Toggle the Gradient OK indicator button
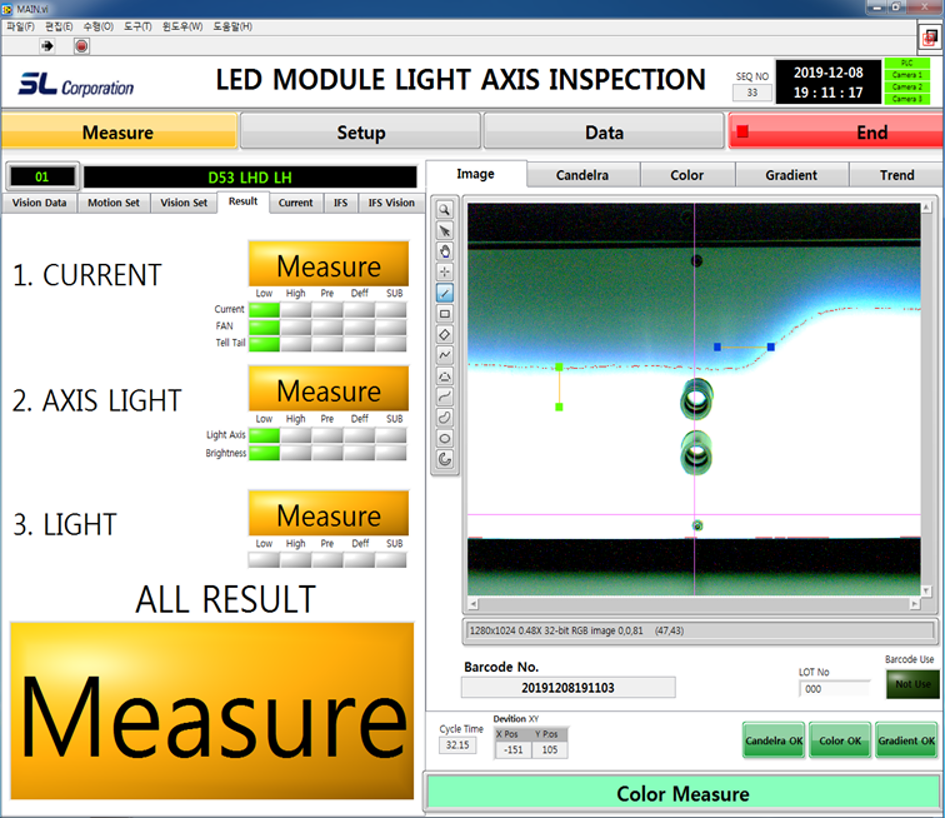Screen dimensions: 945x818 coord(906,741)
